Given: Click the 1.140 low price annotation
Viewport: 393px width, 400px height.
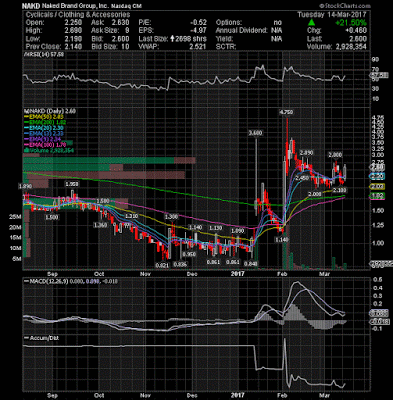Looking at the screenshot, I should (281, 239).
